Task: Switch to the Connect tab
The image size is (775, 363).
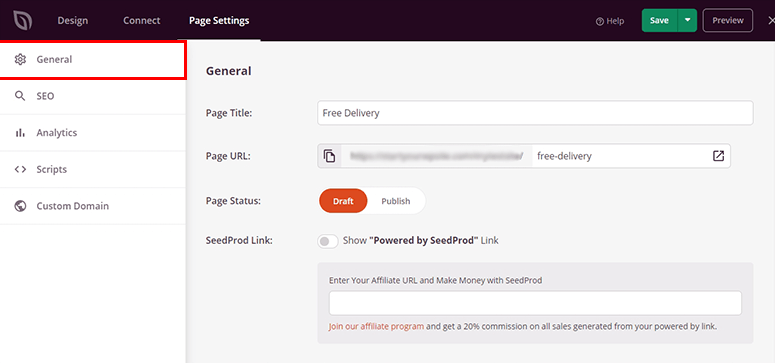Action: point(142,21)
